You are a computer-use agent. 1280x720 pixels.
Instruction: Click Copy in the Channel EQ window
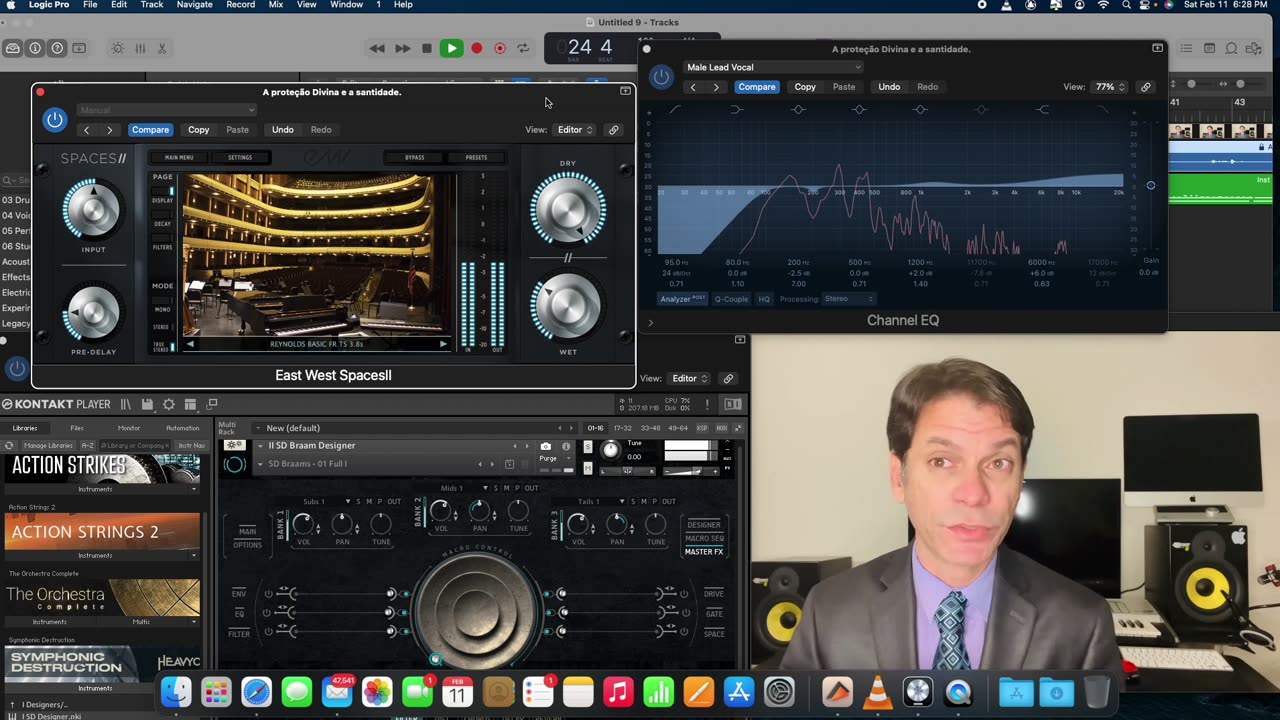805,87
